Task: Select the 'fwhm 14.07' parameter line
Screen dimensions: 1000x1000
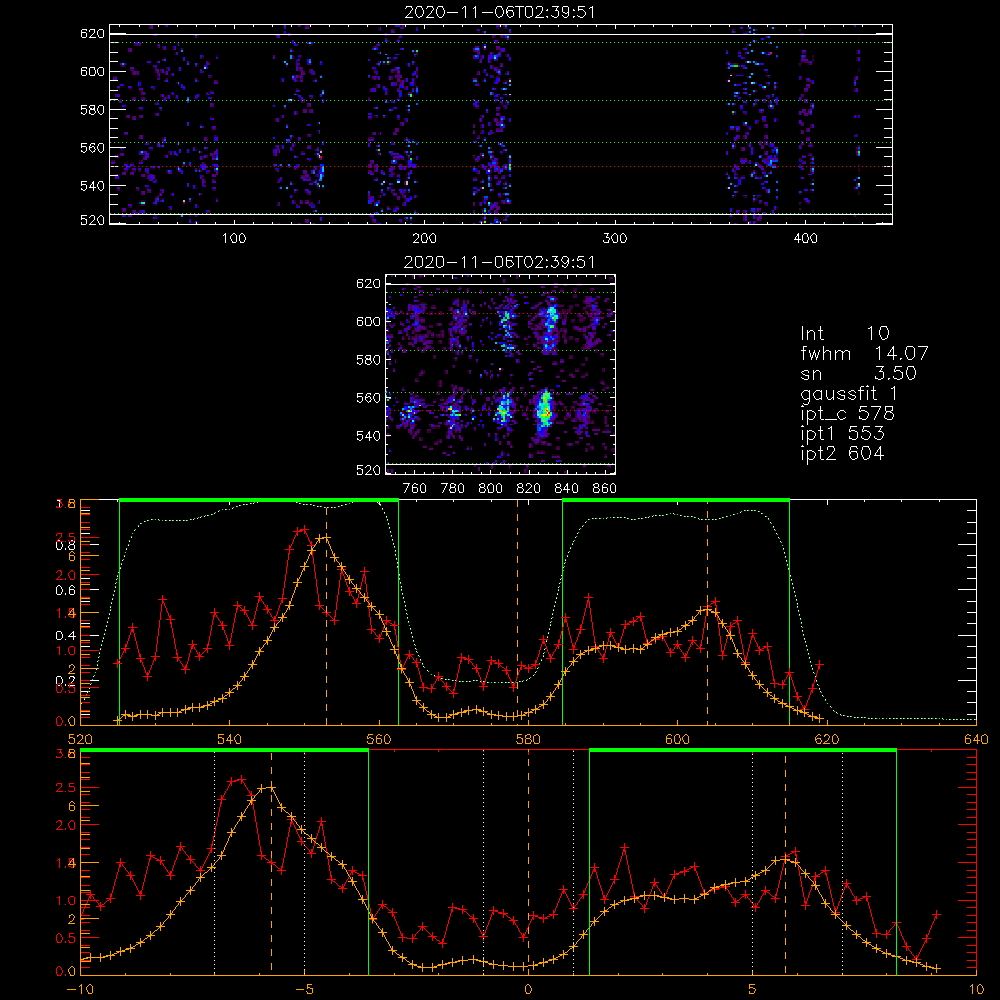Action: tap(864, 353)
